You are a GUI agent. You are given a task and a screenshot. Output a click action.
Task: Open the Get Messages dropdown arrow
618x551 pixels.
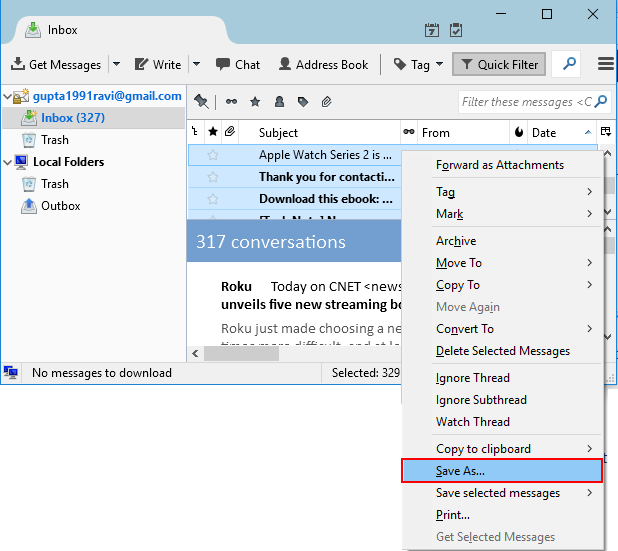coord(116,64)
